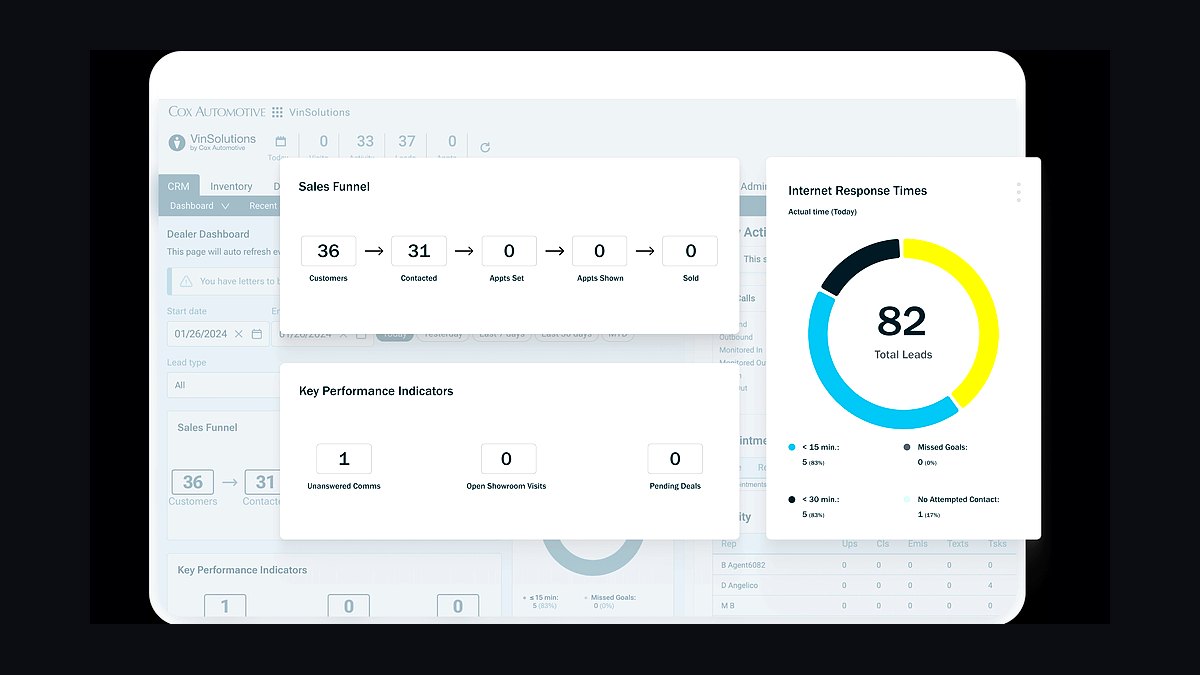The height and width of the screenshot is (675, 1200).
Task: Click the dark navy segment of the leads donut
Action: (x=857, y=262)
